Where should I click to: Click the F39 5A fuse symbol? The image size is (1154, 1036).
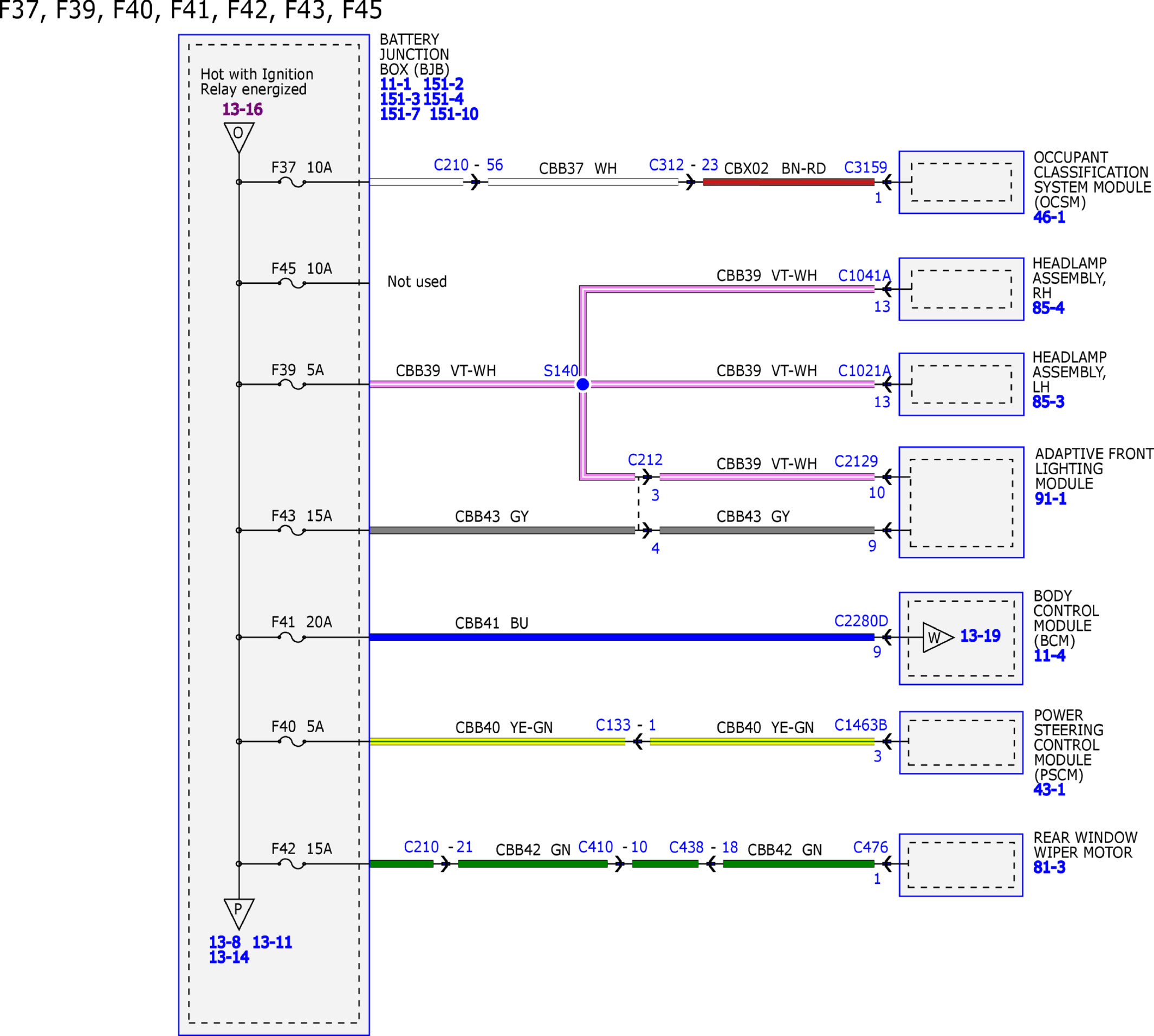pos(291,384)
